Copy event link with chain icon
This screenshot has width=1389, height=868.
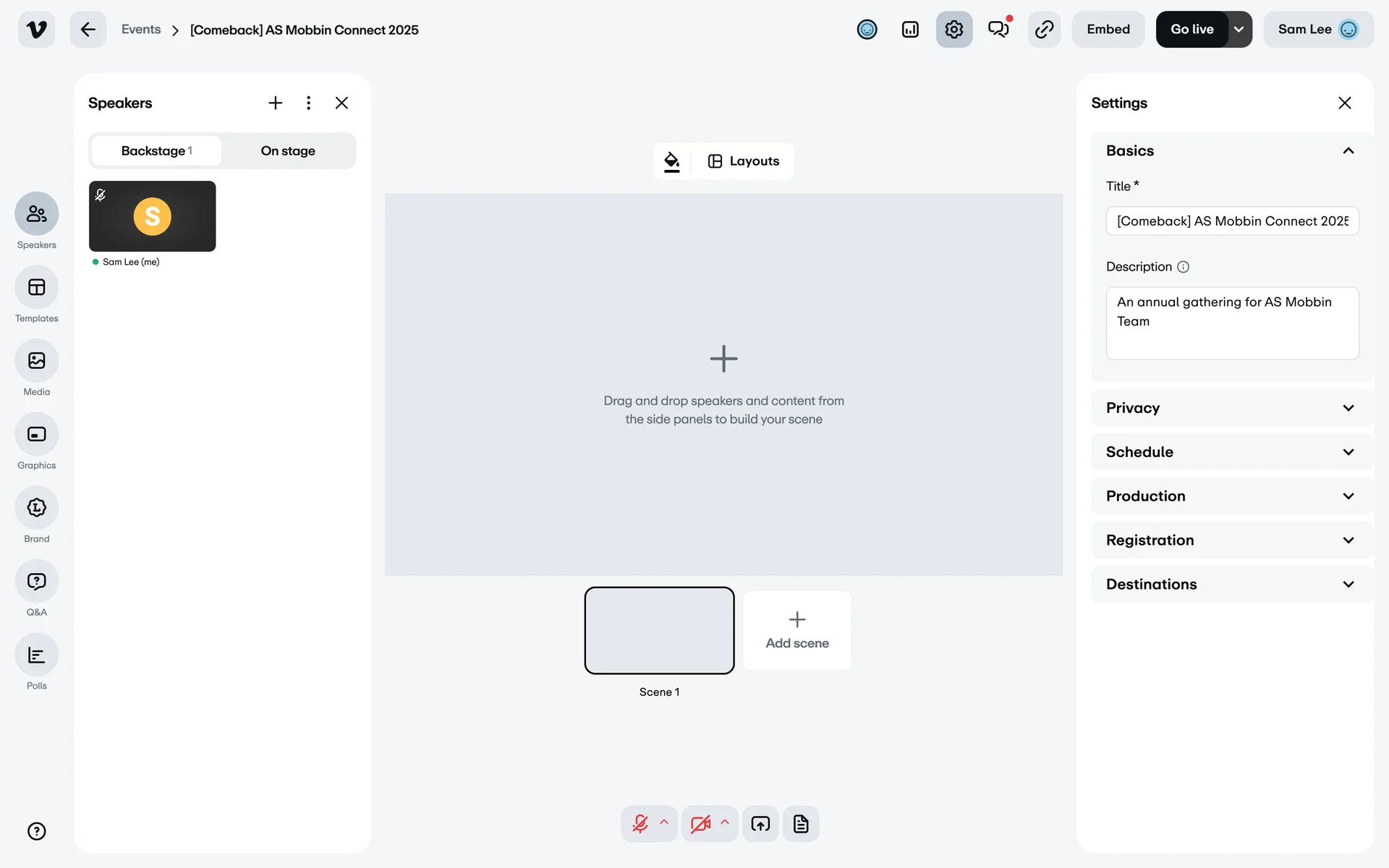(1044, 30)
